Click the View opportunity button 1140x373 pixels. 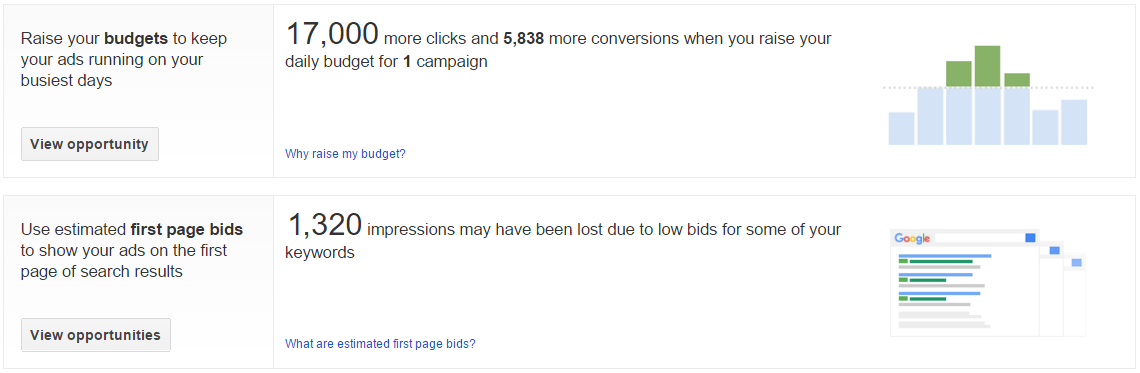pyautogui.click(x=89, y=144)
